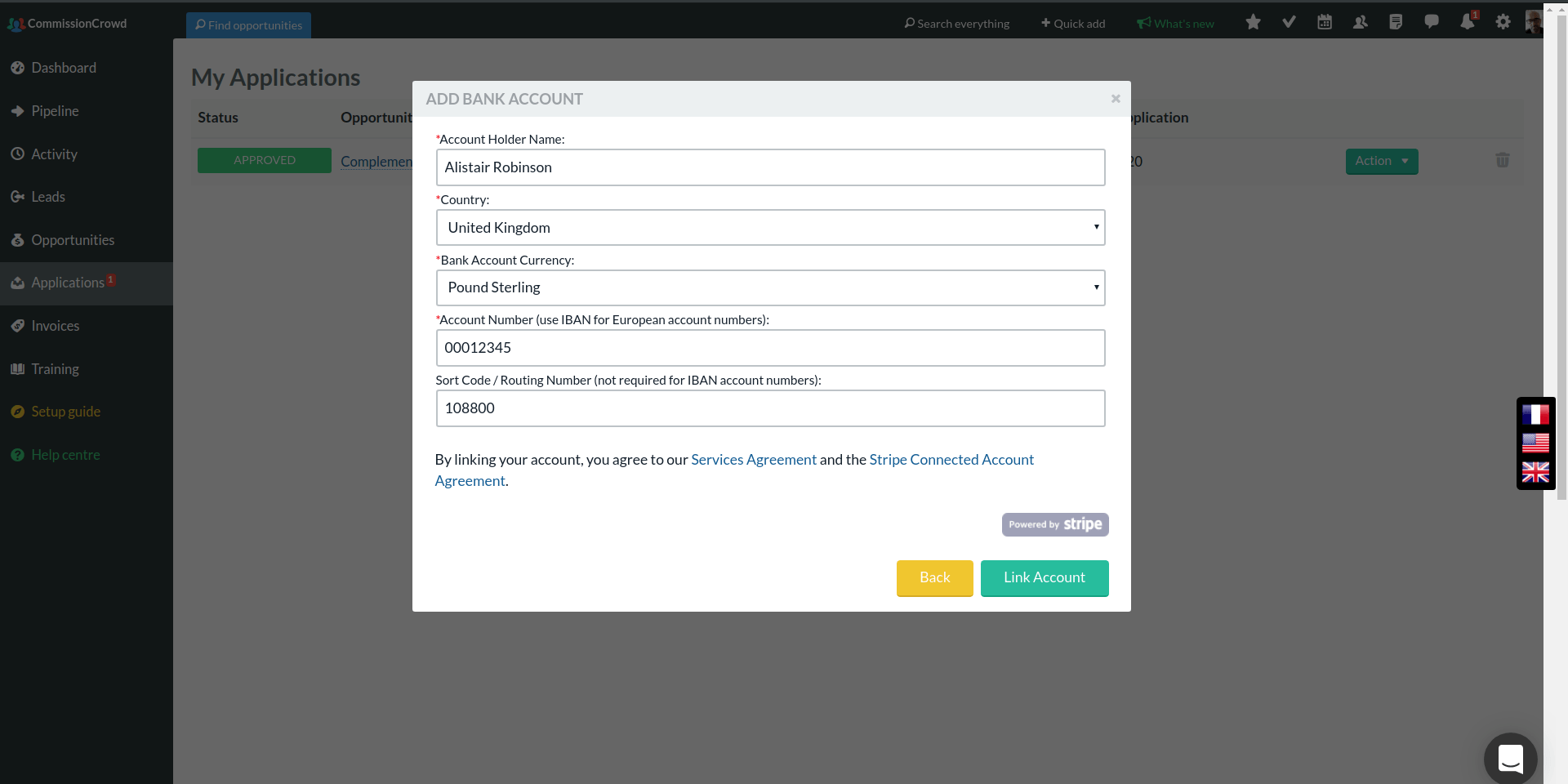1568x784 pixels.
Task: Expand the Action dropdown button
Action: coord(1381,161)
